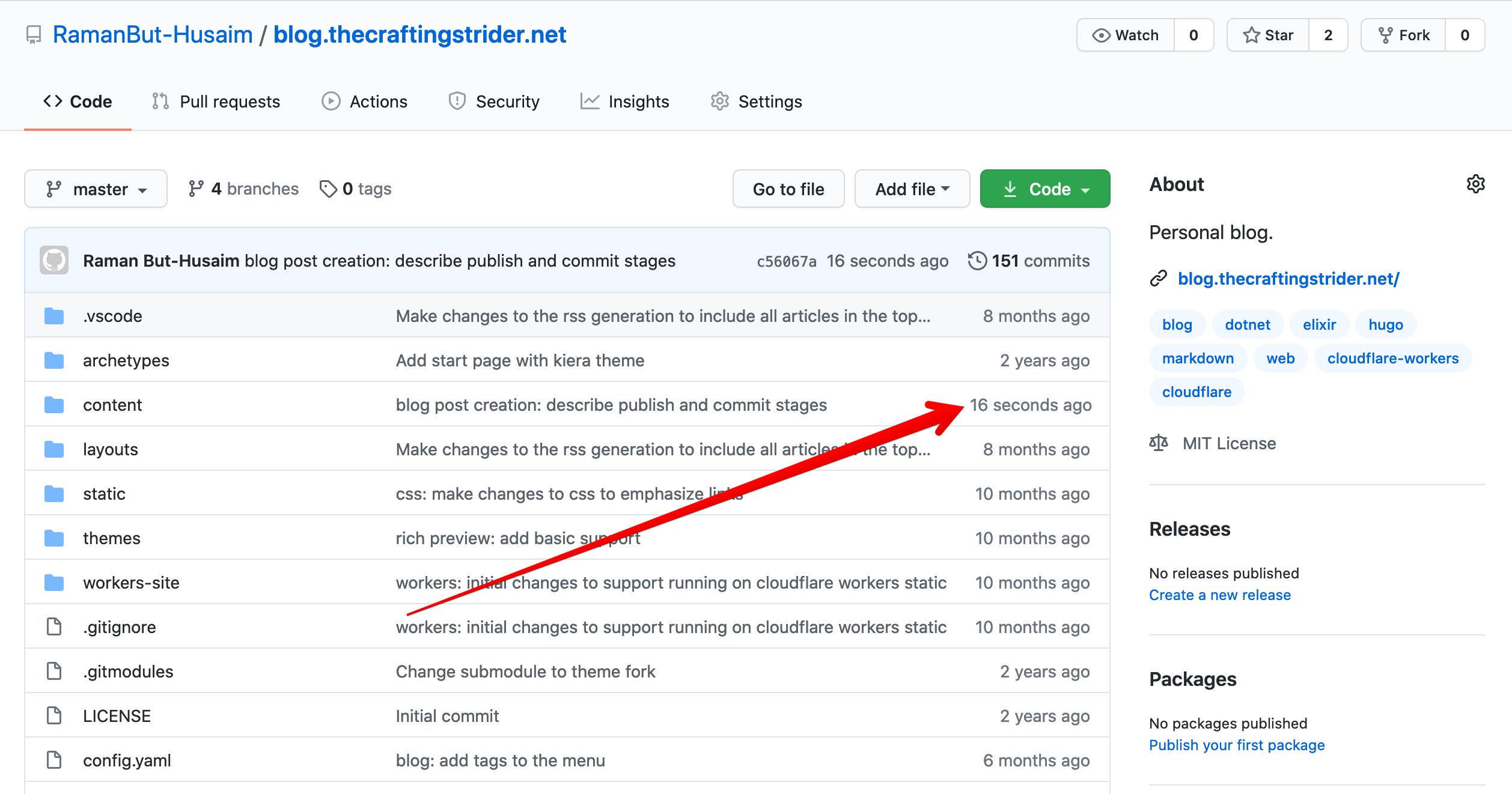
Task: Switch to the Pull requests tab
Action: coord(216,102)
